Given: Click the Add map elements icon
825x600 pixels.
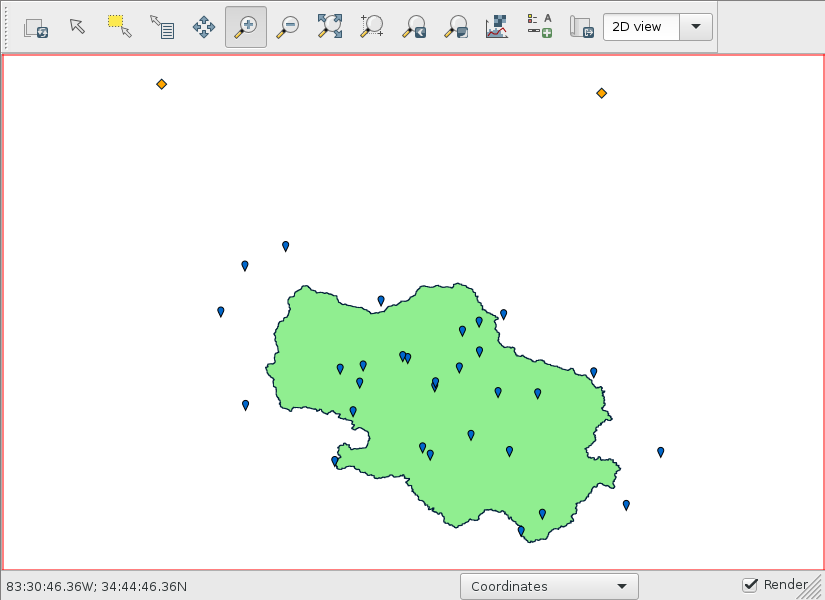Looking at the screenshot, I should pos(539,27).
